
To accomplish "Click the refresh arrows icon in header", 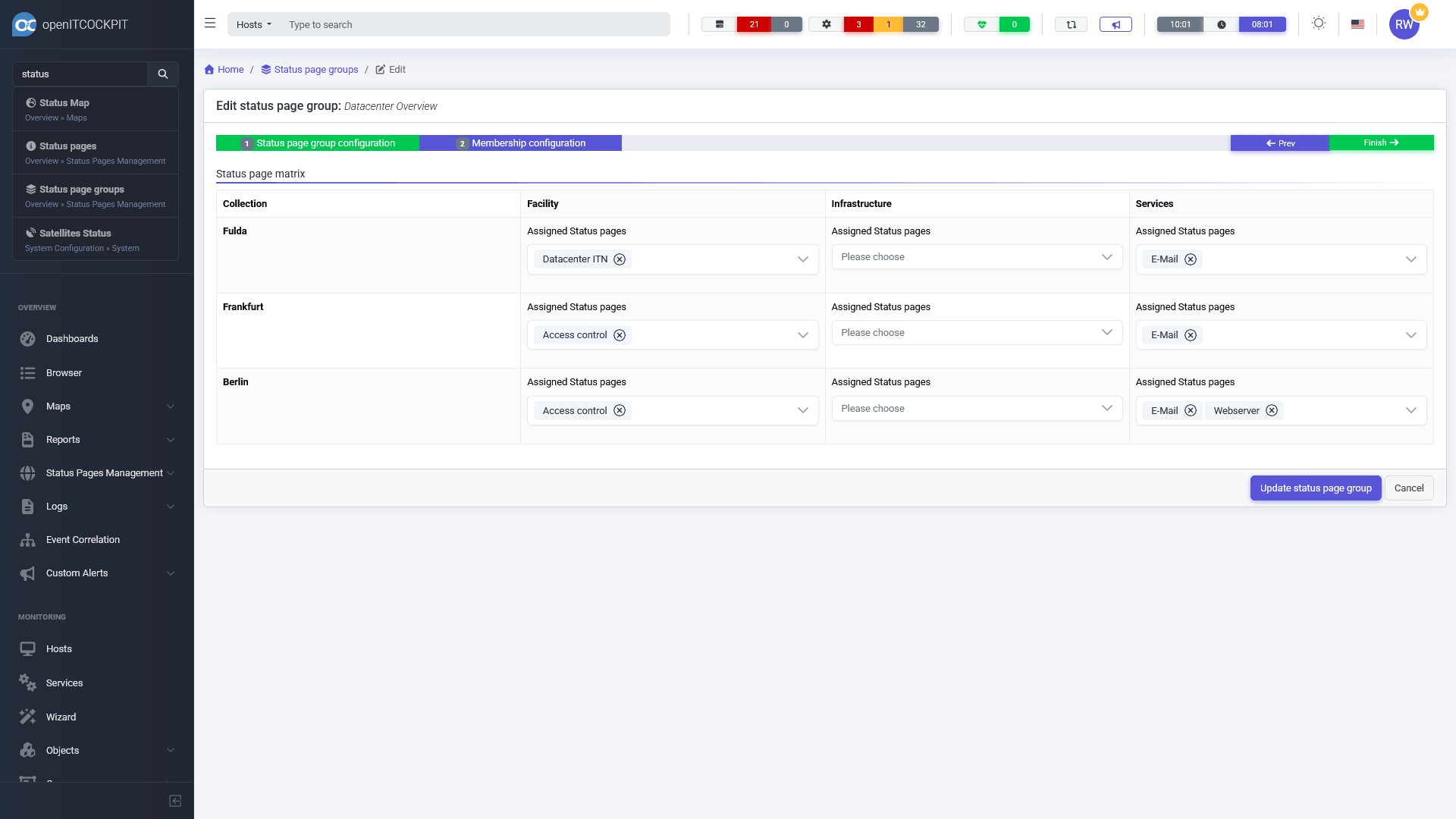I will pos(1071,24).
